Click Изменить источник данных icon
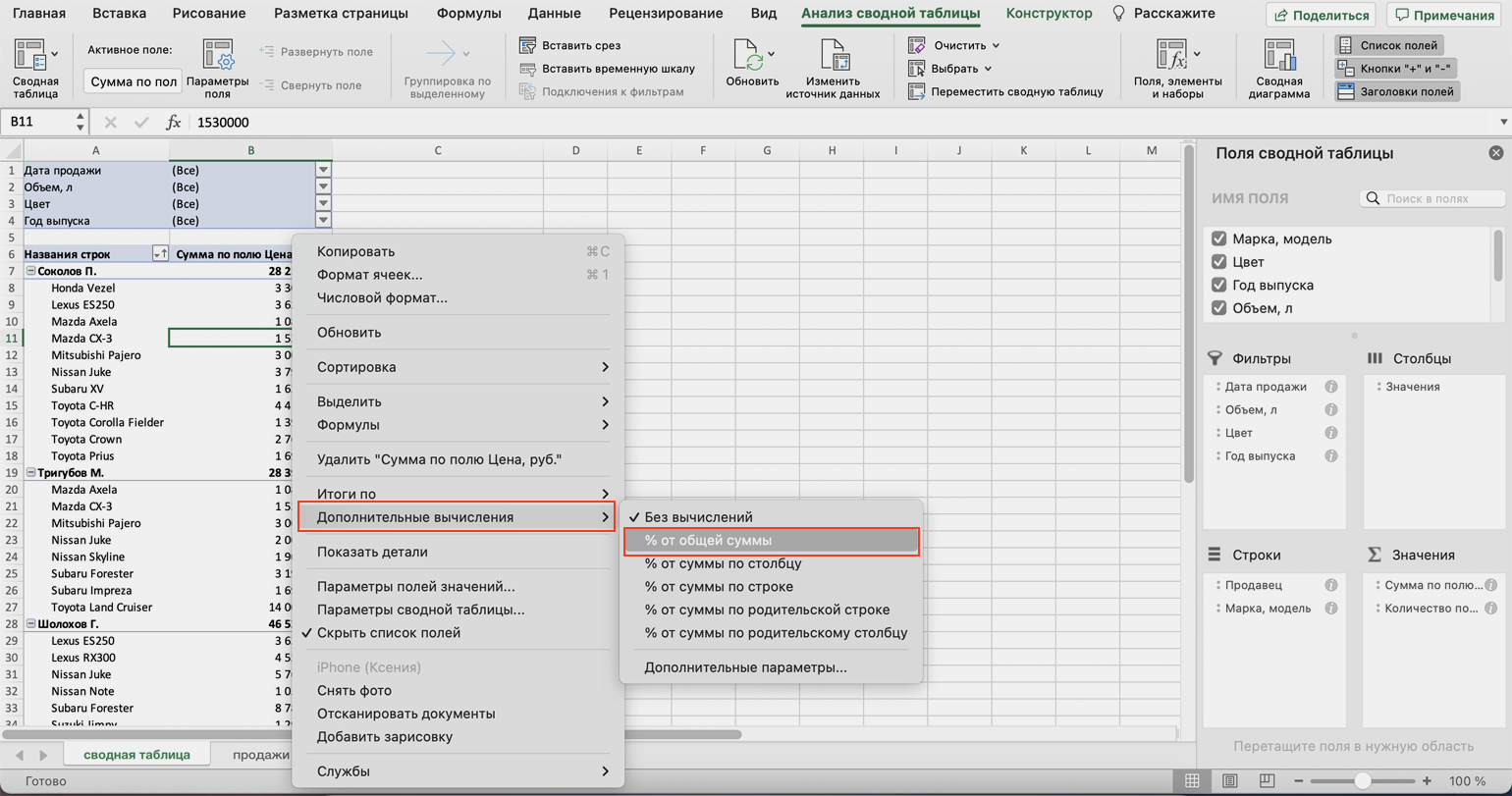The image size is (1512, 796). (x=833, y=58)
